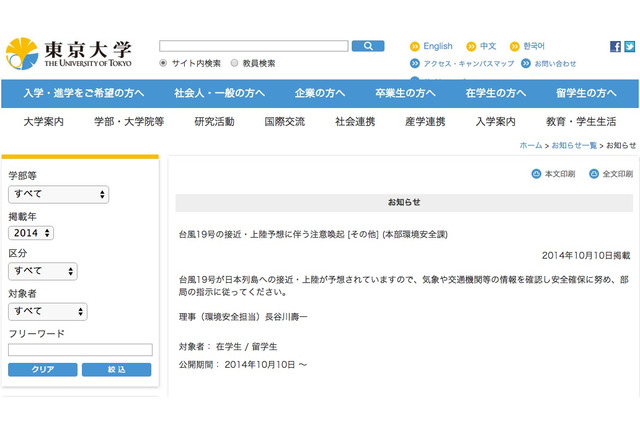
Task: Open 在学生の方へ menu
Action: [496, 93]
